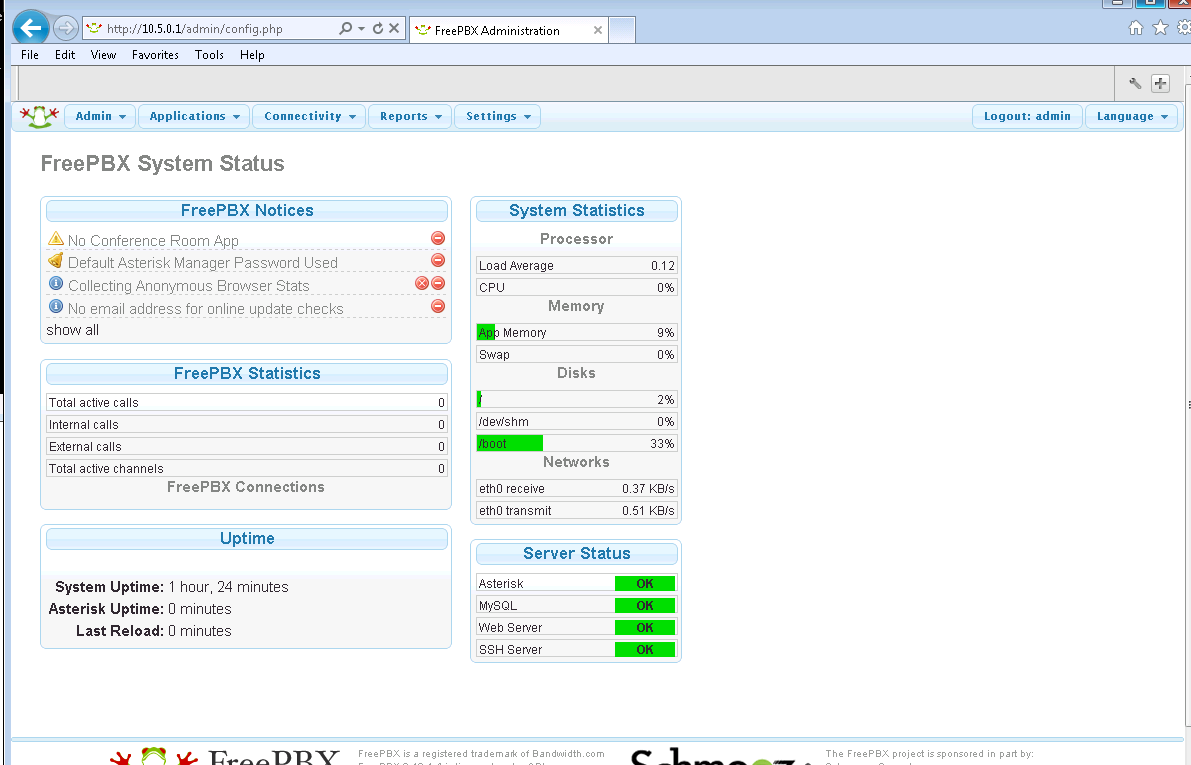The height and width of the screenshot is (765, 1191).
Task: Click Asterisk OK status indicator
Action: (x=645, y=583)
